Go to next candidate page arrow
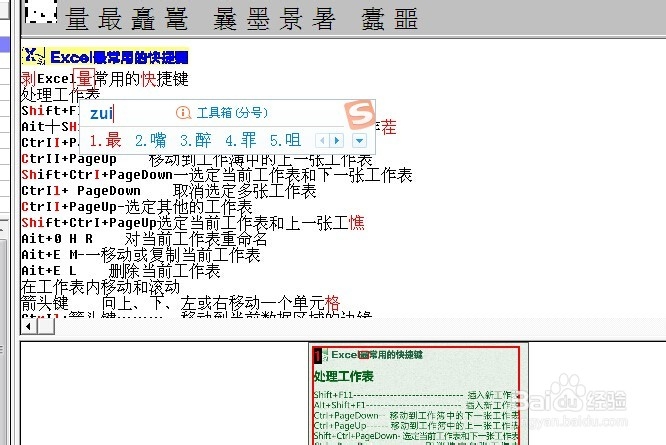This screenshot has width=666, height=445. 337,140
